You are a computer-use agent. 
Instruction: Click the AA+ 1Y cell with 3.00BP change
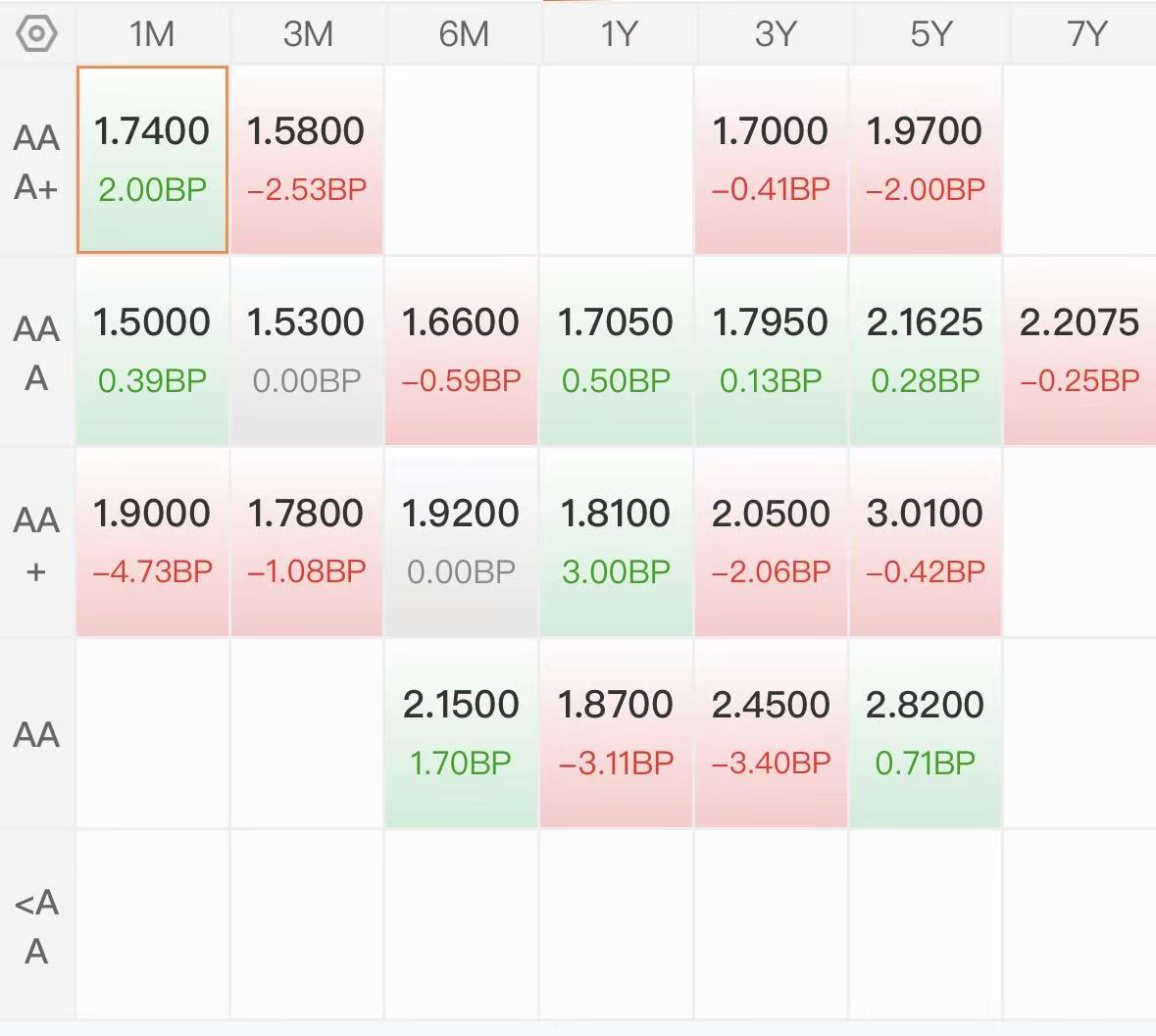point(617,542)
